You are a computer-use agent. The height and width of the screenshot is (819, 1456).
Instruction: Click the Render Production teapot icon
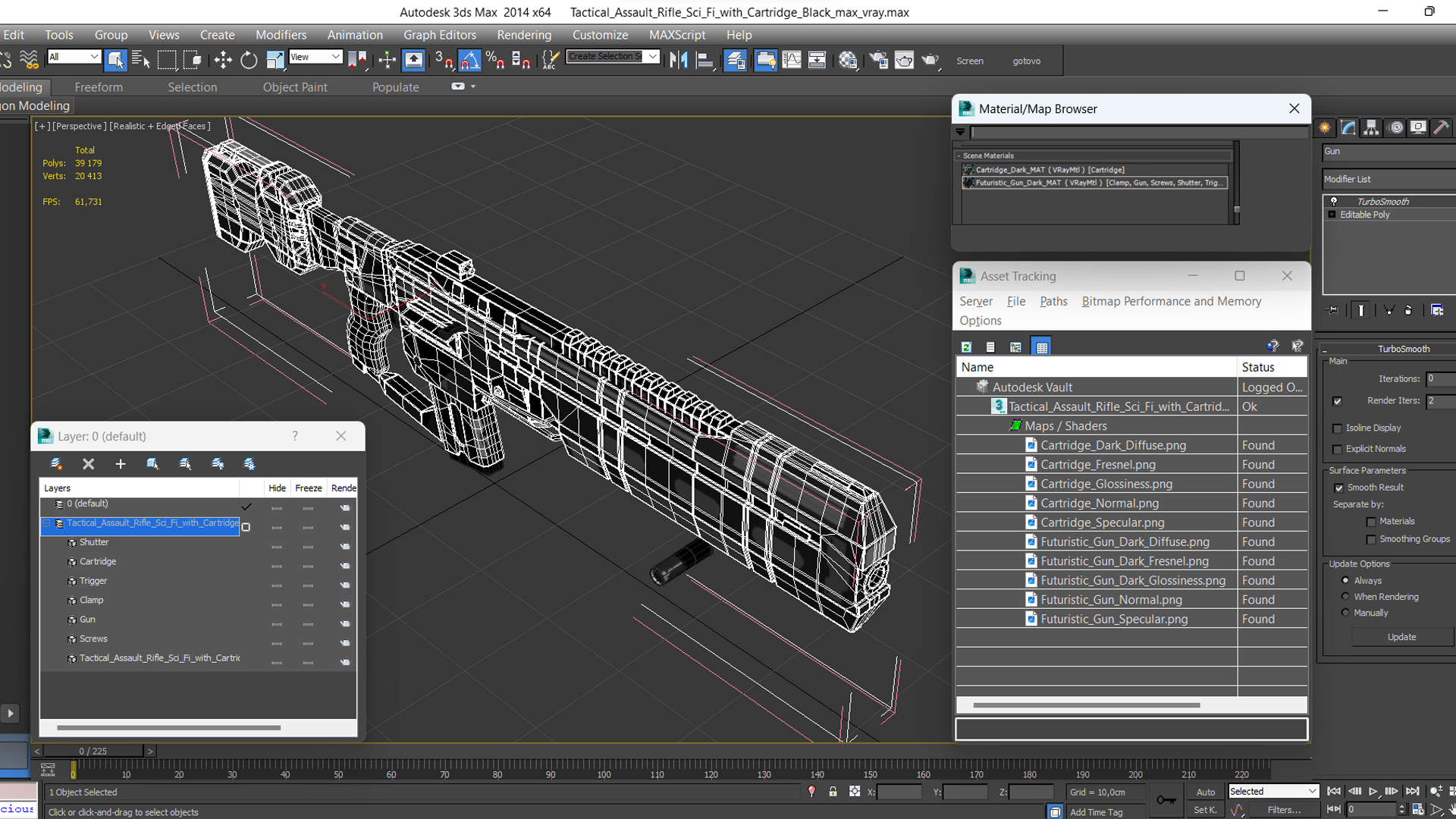tap(930, 60)
